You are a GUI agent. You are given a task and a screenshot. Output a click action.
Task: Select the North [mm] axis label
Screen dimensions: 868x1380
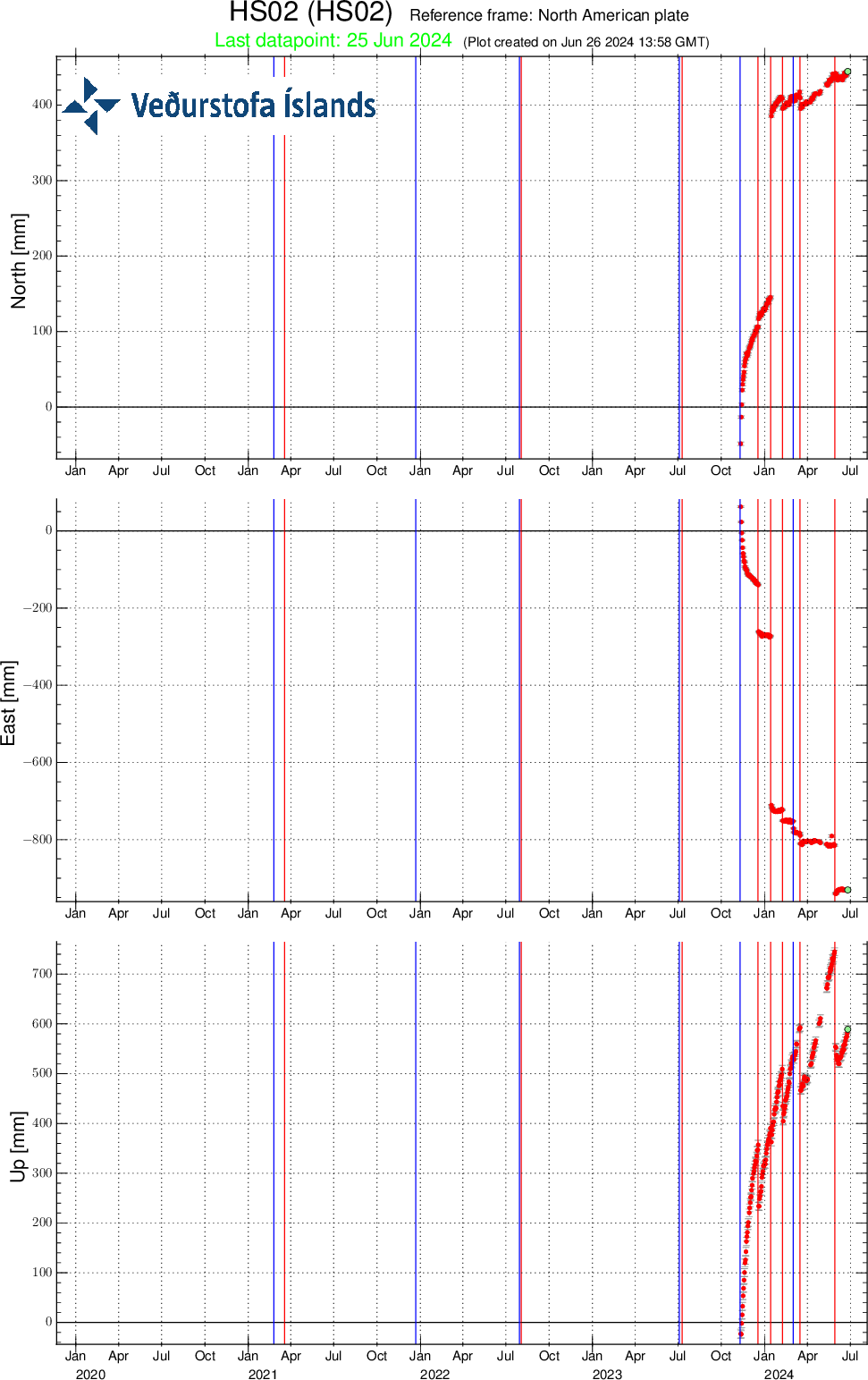pyautogui.click(x=19, y=255)
